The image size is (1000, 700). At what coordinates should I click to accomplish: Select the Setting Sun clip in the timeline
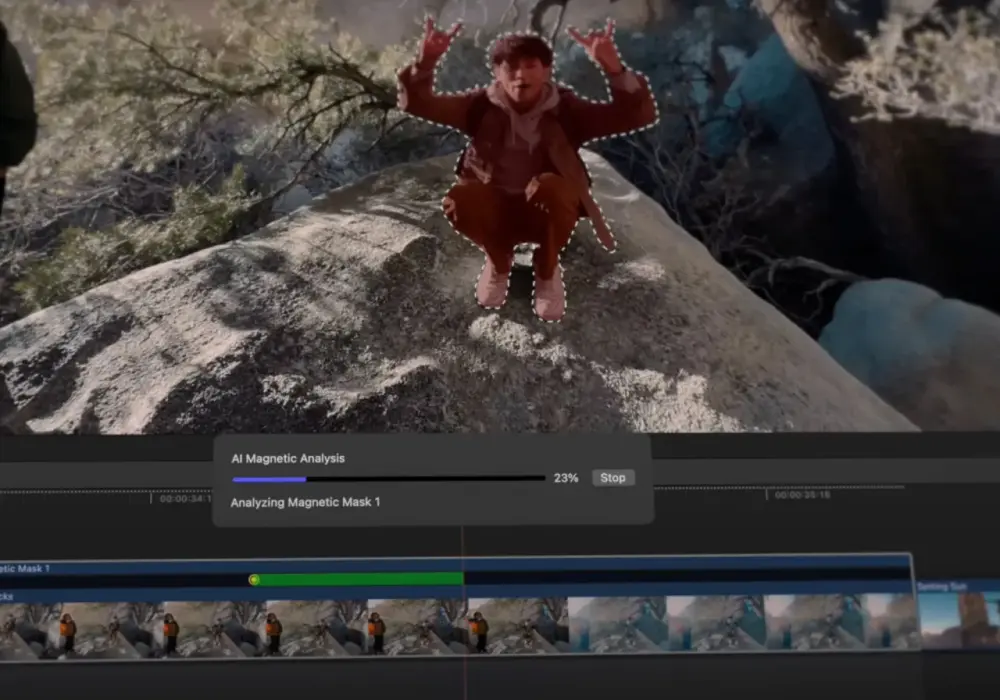click(960, 616)
